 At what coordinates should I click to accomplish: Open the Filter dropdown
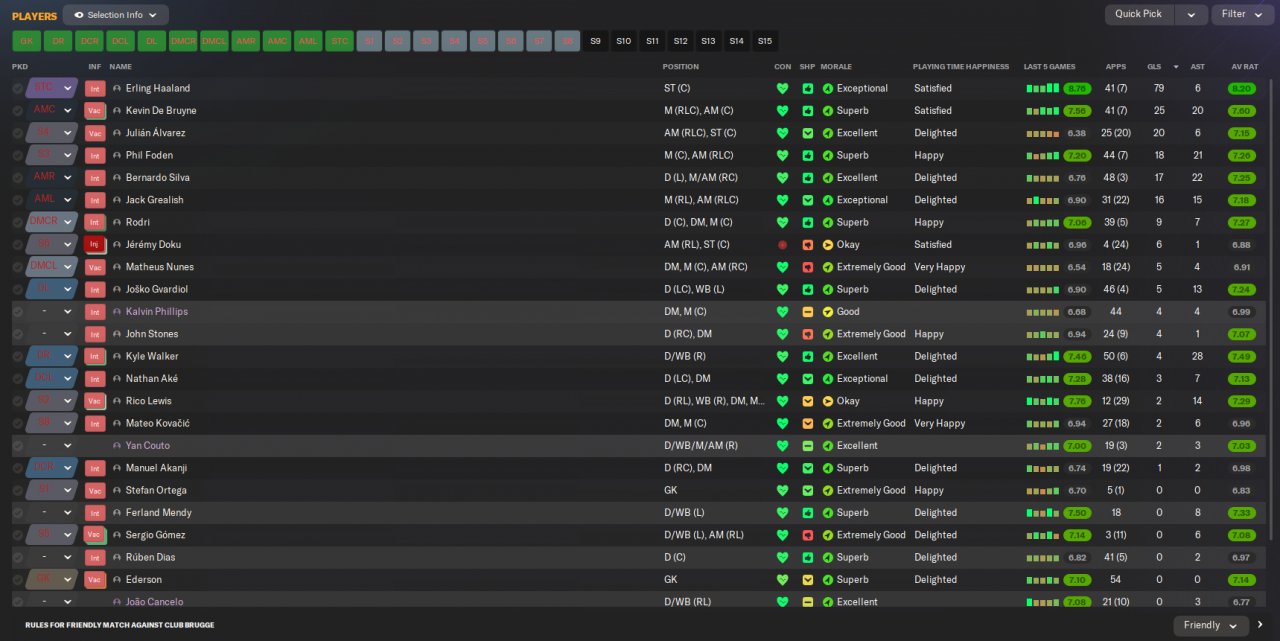[1241, 14]
